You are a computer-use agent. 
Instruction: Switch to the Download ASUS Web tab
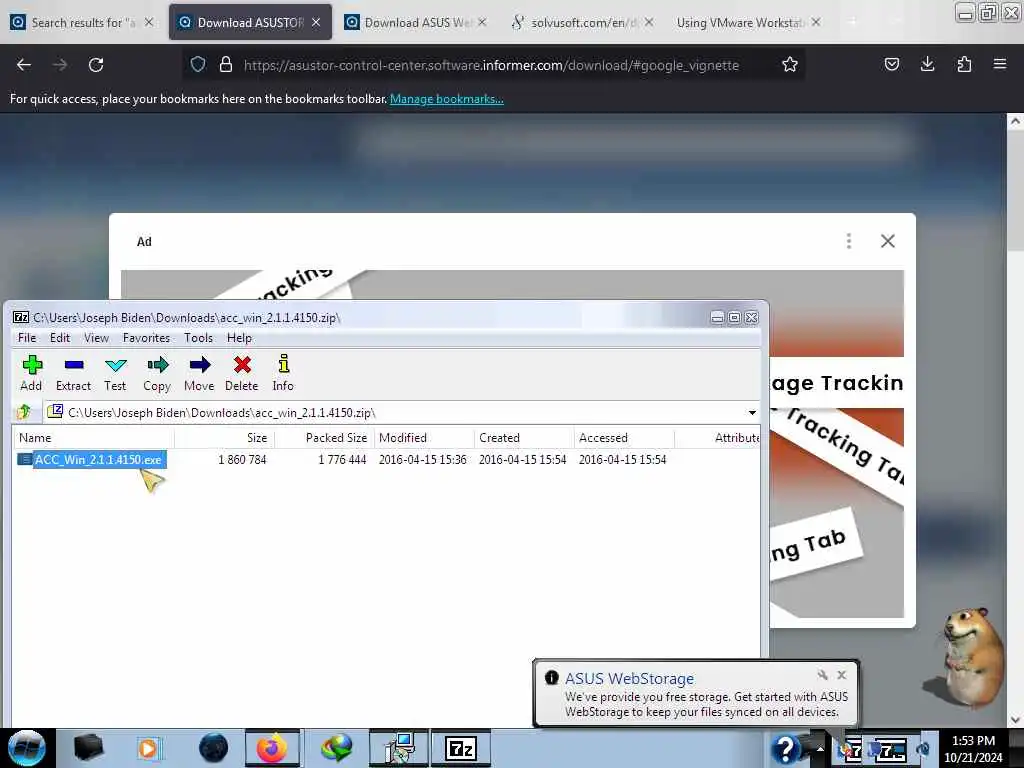click(x=417, y=22)
